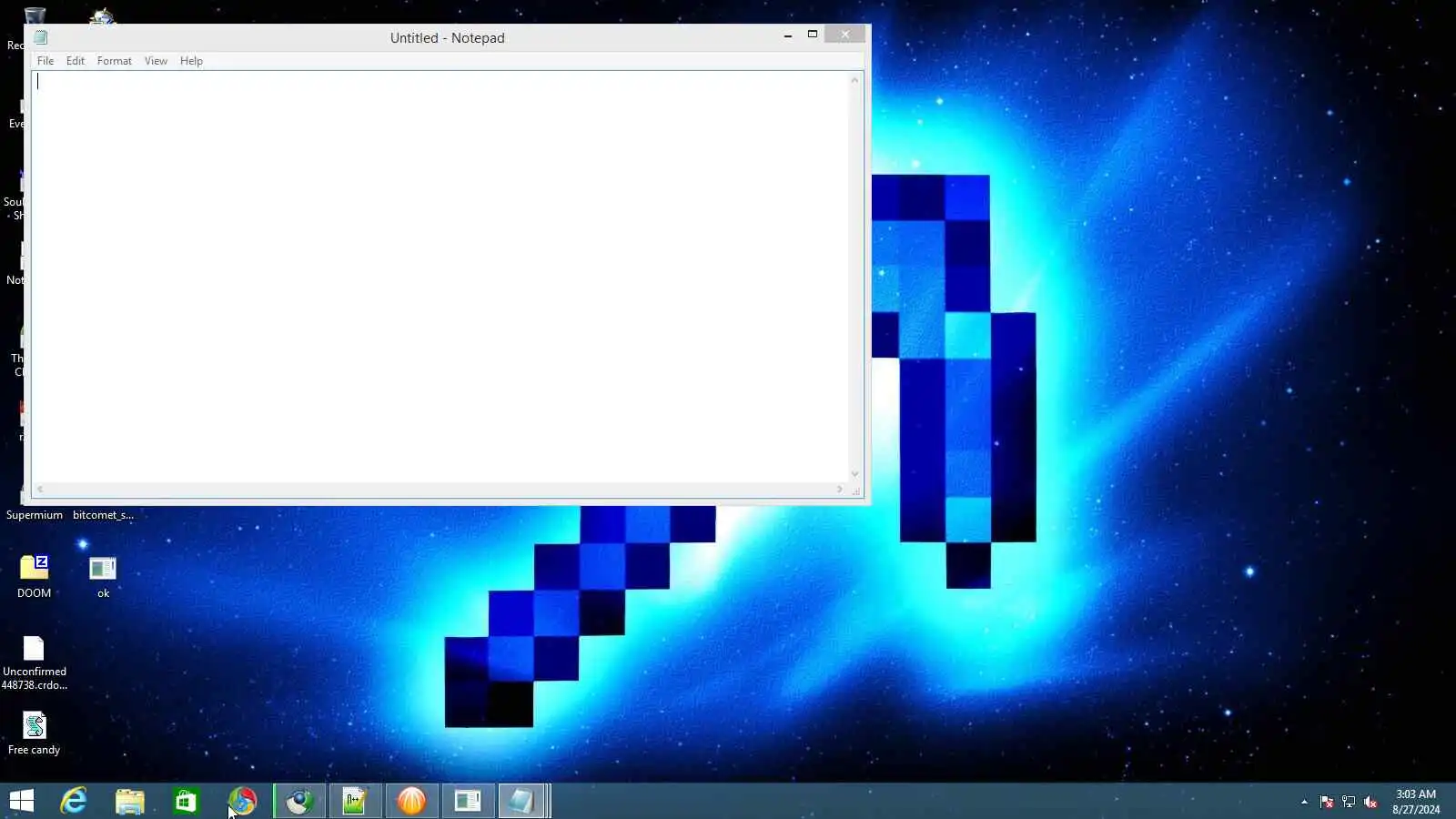1456x819 pixels.
Task: Open the File menu in Notepad
Action: [45, 61]
